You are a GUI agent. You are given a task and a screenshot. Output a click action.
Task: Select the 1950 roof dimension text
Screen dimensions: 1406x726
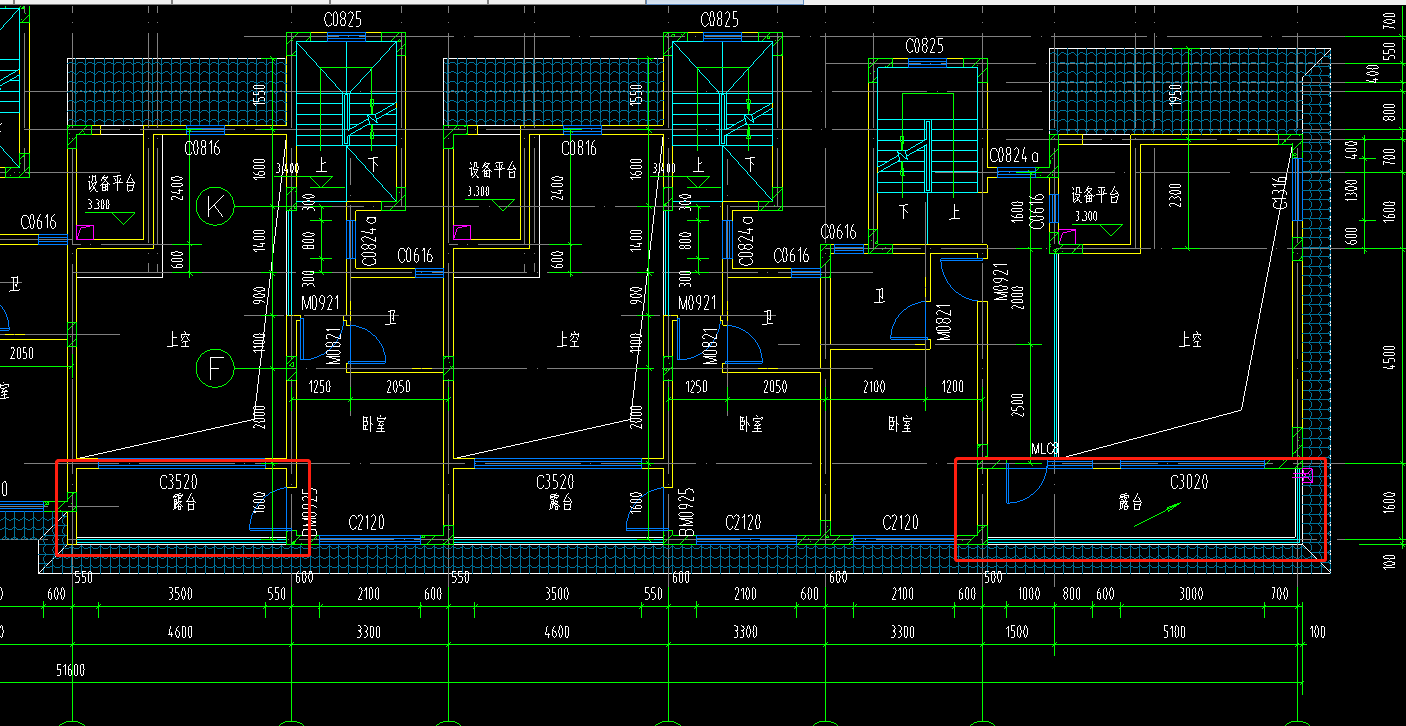tap(1176, 94)
